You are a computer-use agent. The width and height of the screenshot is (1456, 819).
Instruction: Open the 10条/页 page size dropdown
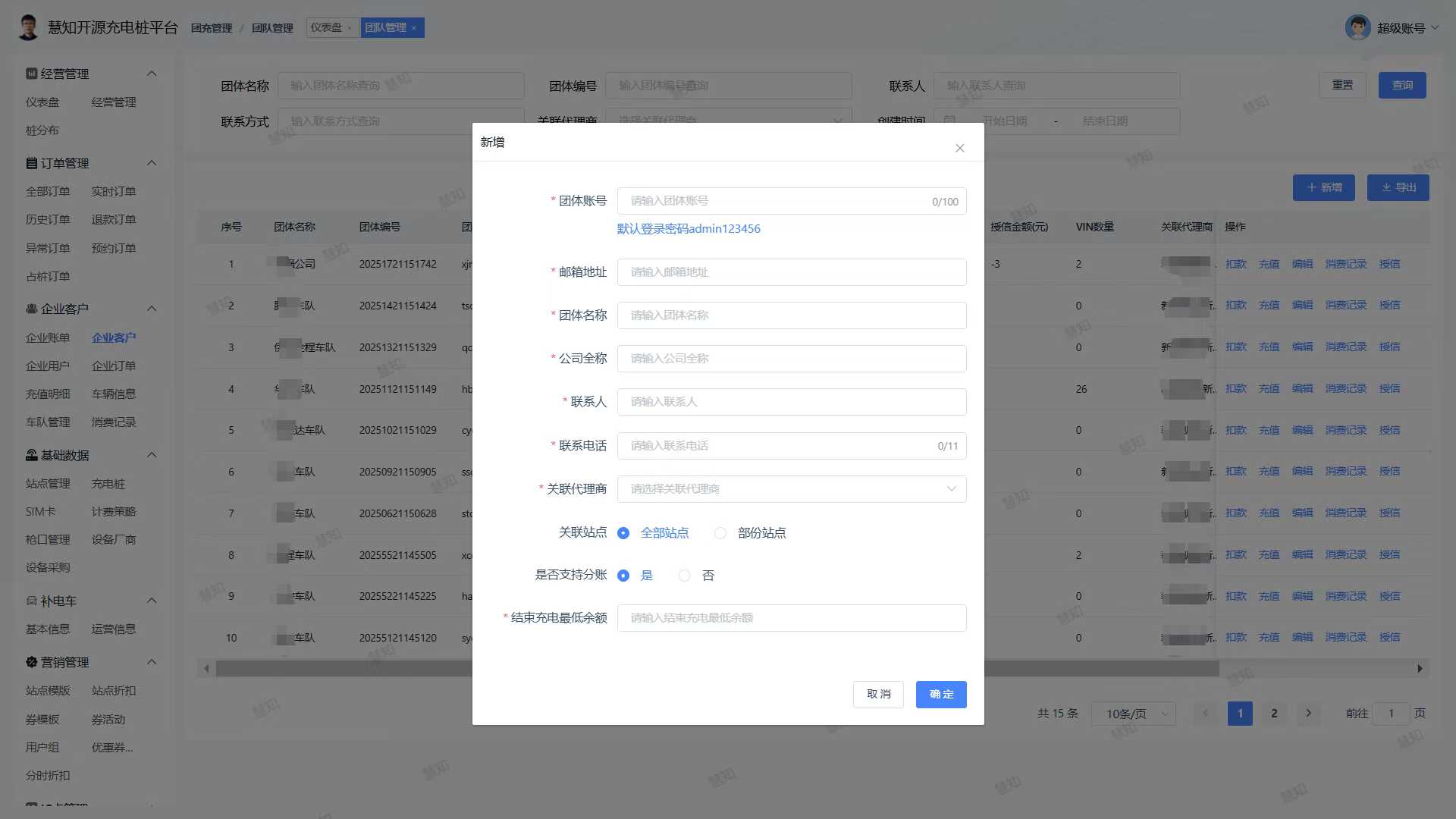[x=1133, y=714]
